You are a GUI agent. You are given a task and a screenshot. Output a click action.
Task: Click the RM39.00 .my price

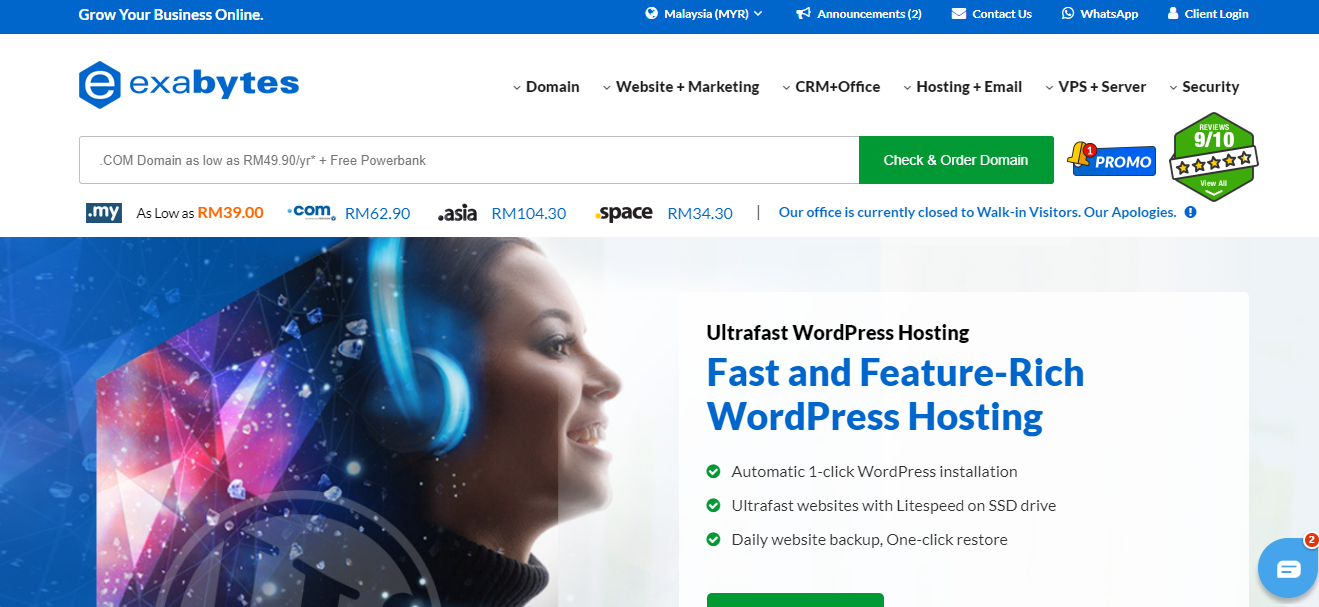pos(231,212)
